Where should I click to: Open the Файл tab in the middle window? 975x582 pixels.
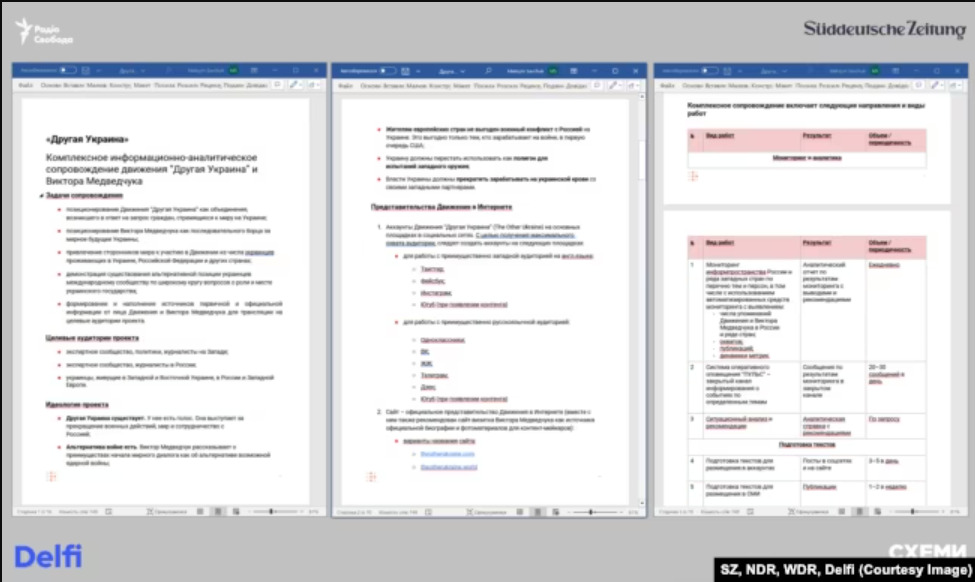pos(345,85)
